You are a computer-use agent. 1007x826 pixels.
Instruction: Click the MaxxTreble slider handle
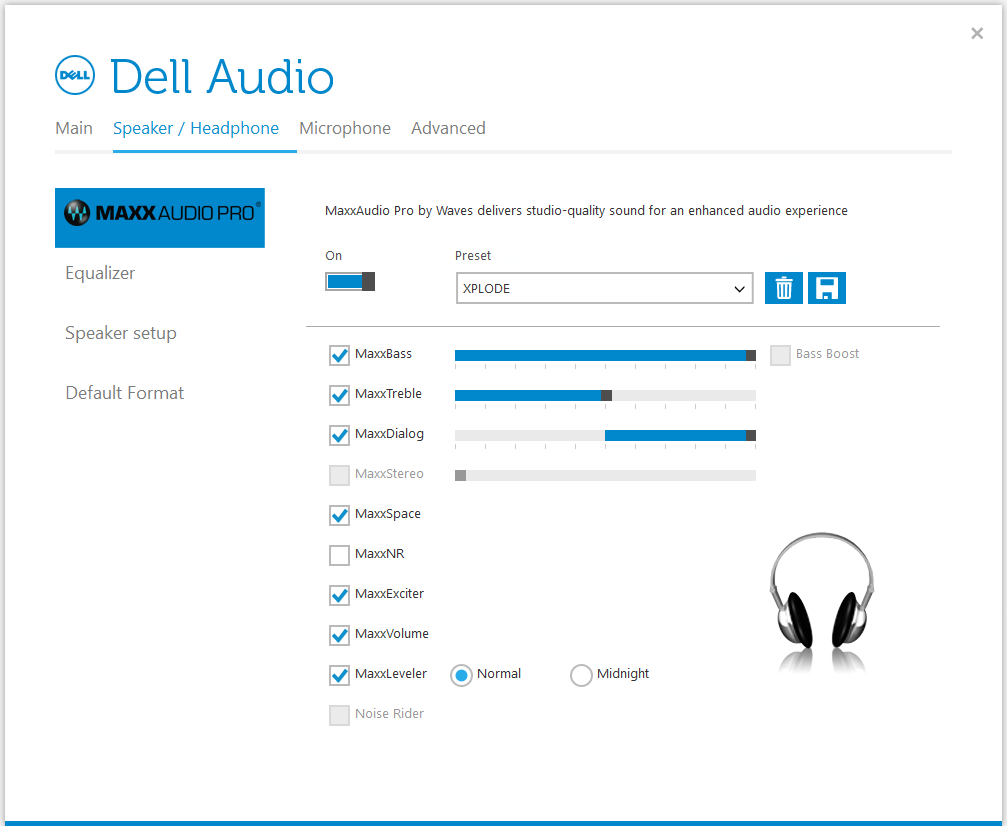(x=606, y=395)
